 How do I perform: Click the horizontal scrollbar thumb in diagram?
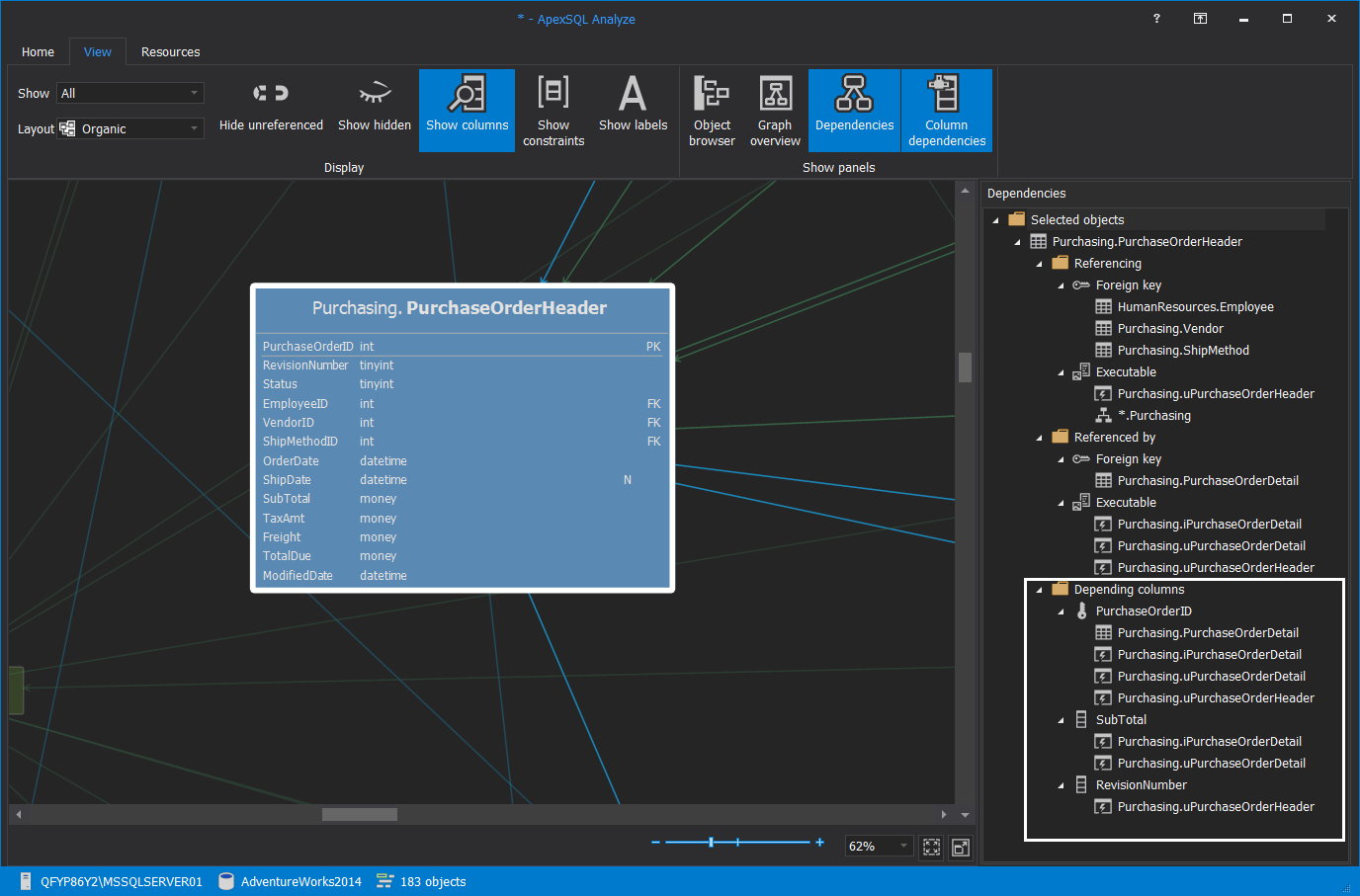tap(360, 815)
